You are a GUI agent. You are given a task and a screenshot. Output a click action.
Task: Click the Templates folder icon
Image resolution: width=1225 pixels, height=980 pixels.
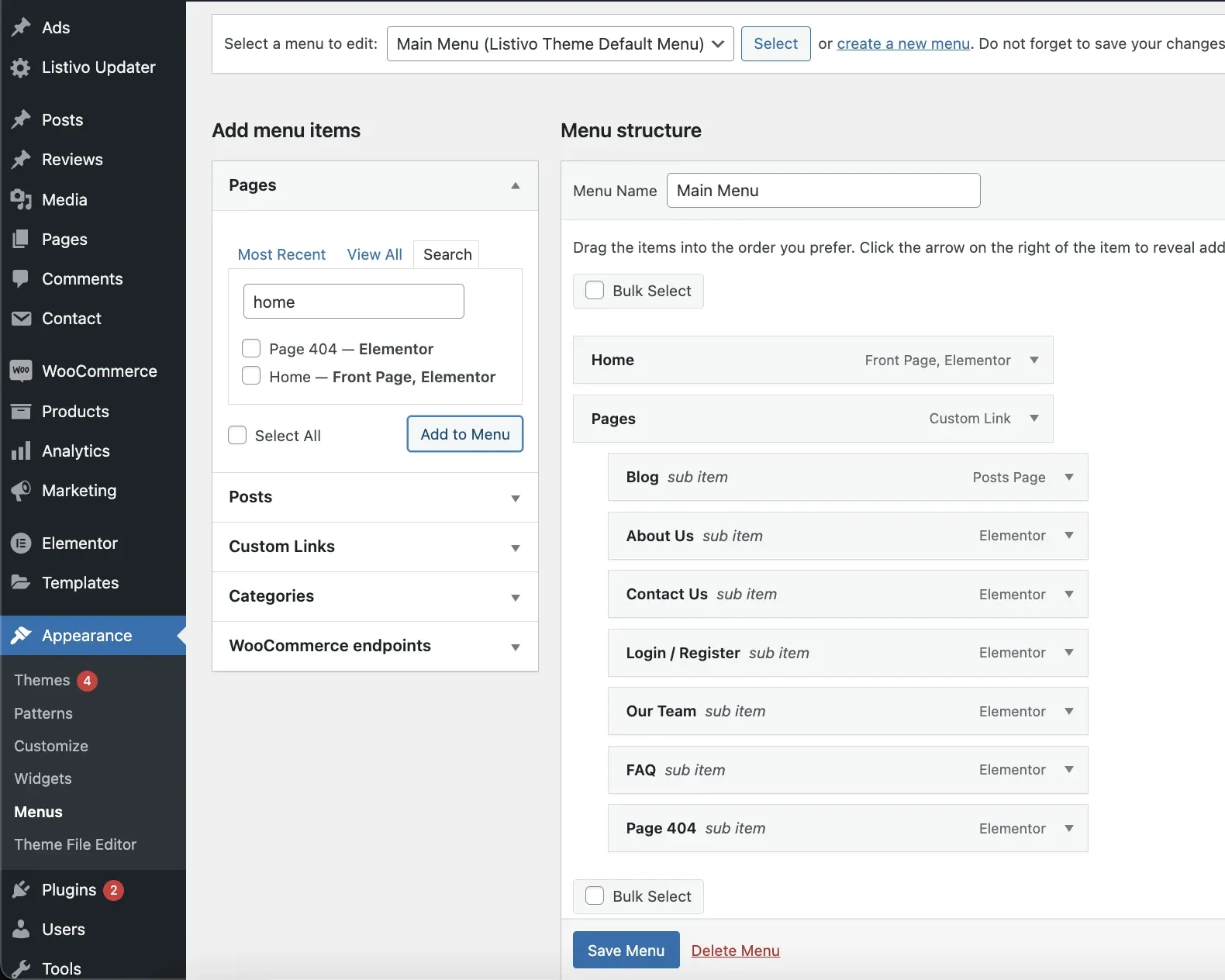point(21,582)
